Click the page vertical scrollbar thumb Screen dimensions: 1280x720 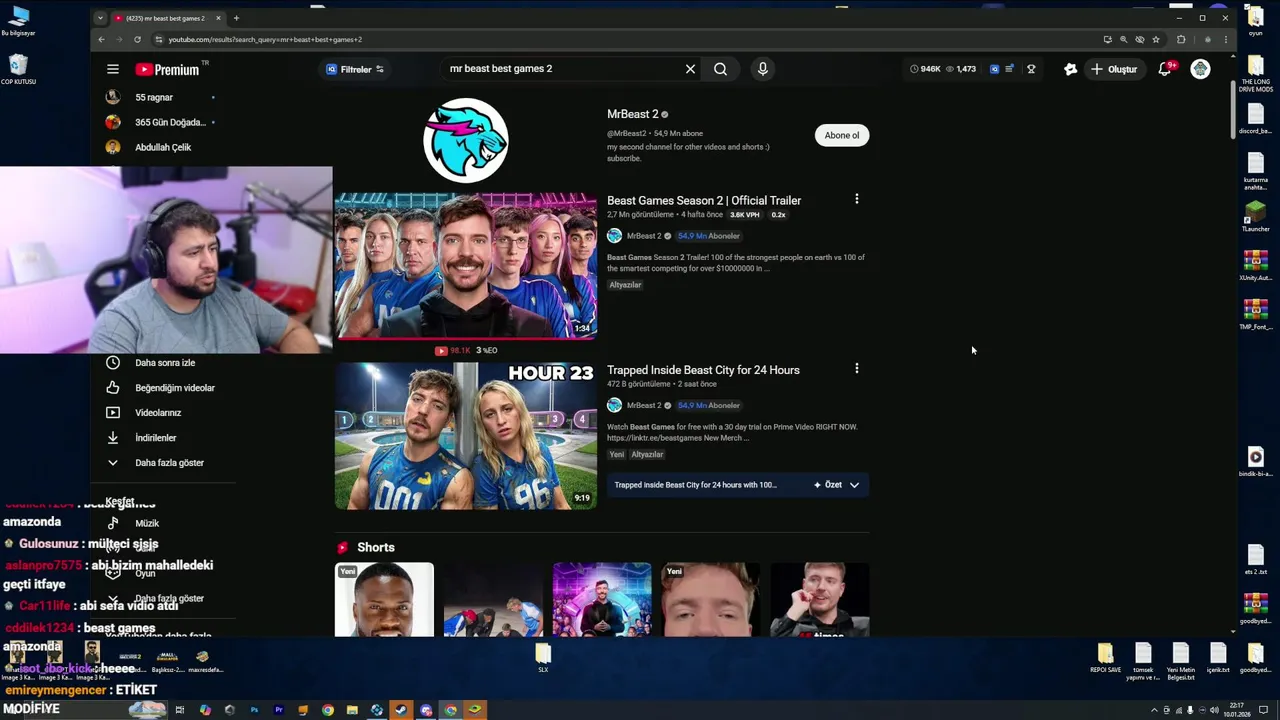(x=1232, y=110)
